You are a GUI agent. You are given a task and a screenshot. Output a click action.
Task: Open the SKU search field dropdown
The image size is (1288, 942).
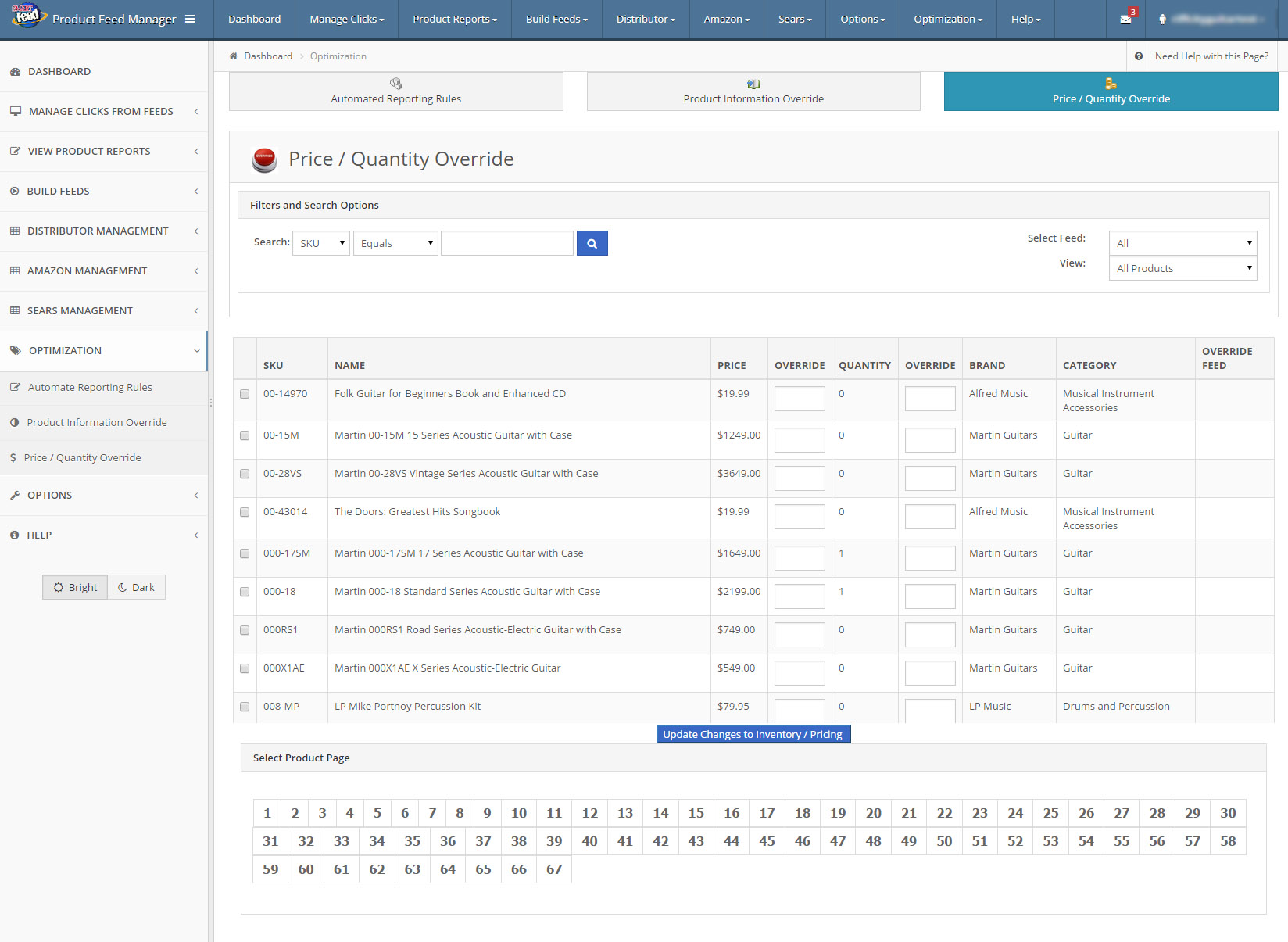pos(321,243)
